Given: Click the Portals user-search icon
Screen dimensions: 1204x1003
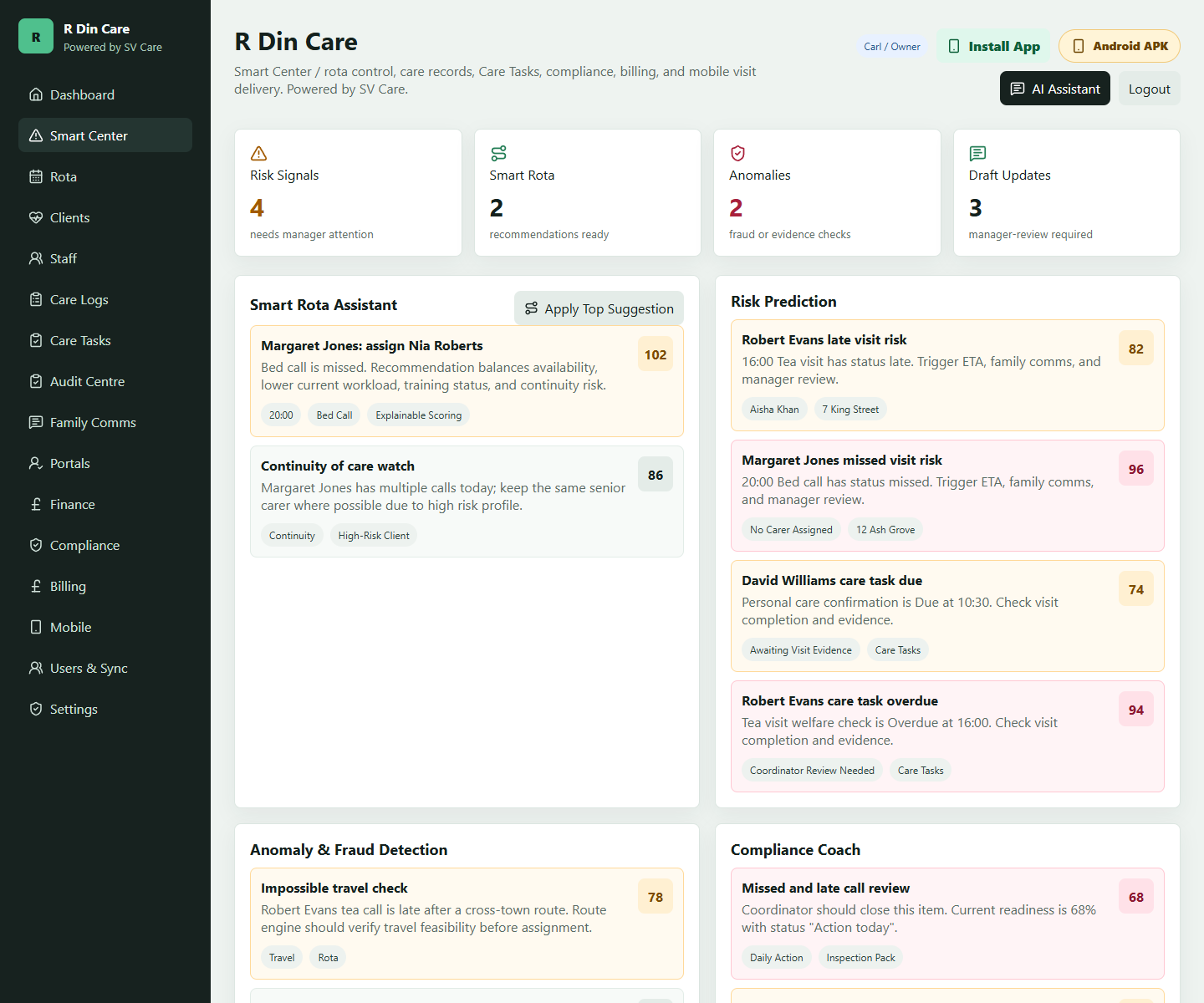Looking at the screenshot, I should pyautogui.click(x=36, y=463).
